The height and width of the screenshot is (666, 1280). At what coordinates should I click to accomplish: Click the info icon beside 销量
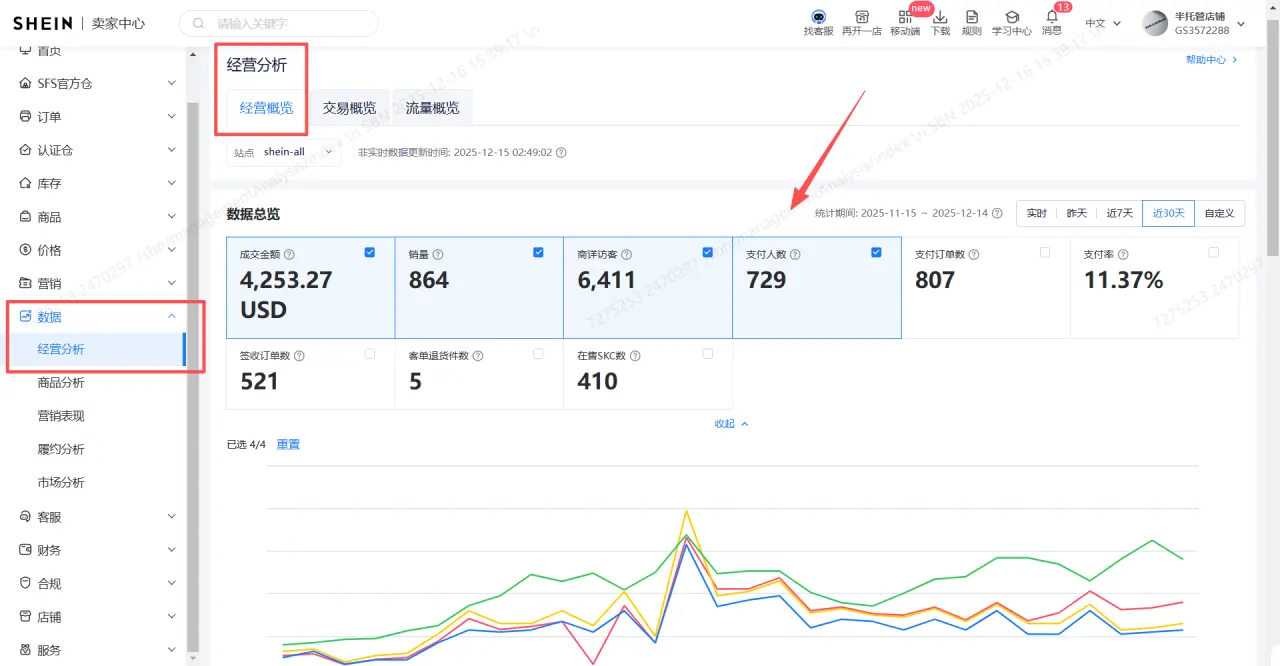pyautogui.click(x=438, y=255)
